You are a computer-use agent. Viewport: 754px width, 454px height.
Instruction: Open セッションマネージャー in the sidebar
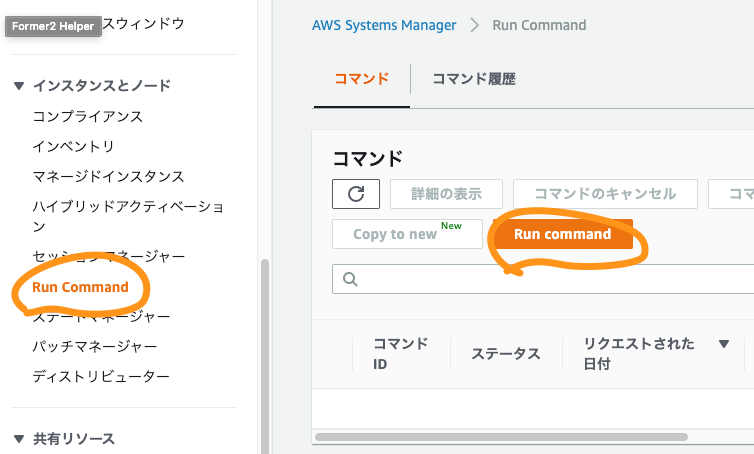108,256
